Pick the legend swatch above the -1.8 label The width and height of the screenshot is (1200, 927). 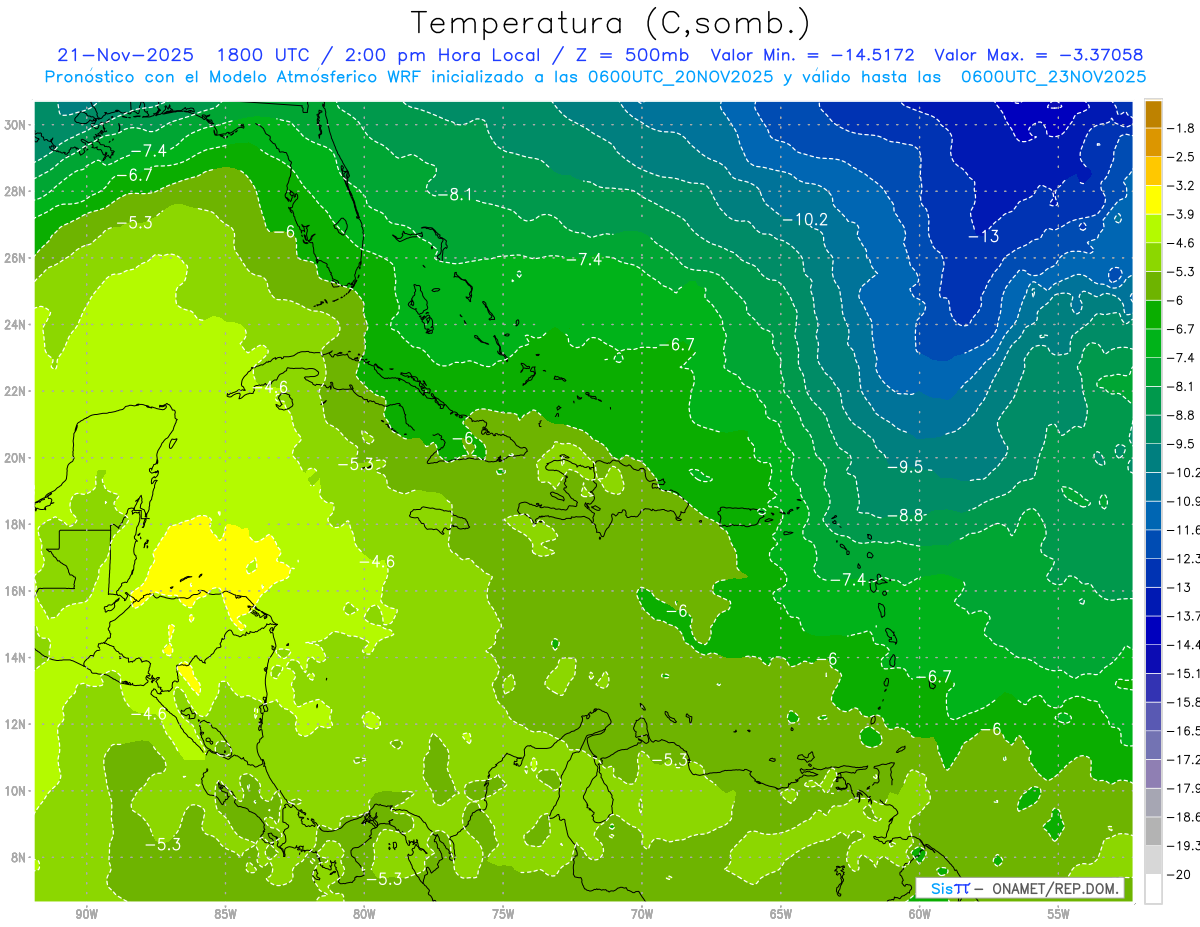click(x=1153, y=114)
